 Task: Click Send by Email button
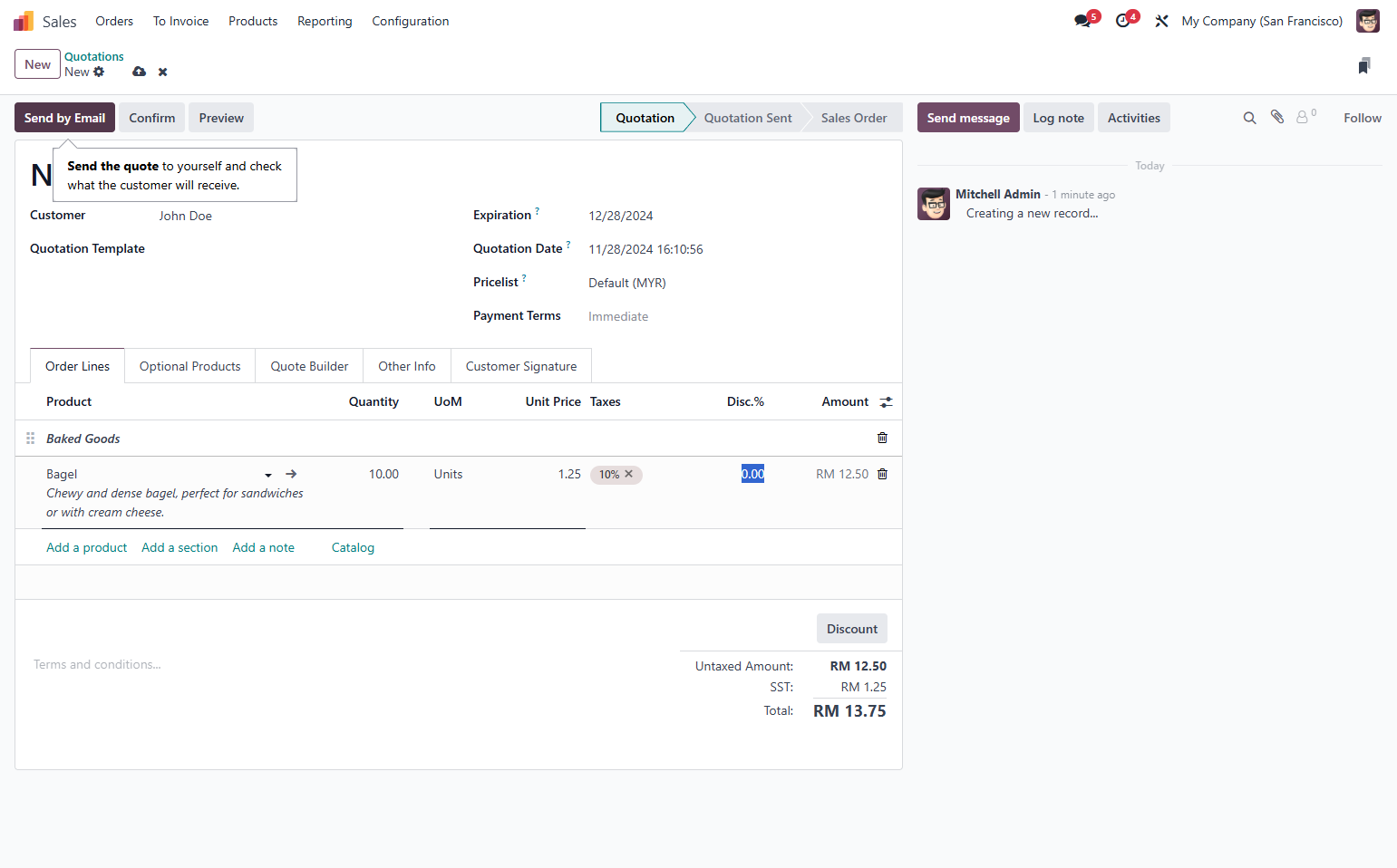tap(64, 118)
